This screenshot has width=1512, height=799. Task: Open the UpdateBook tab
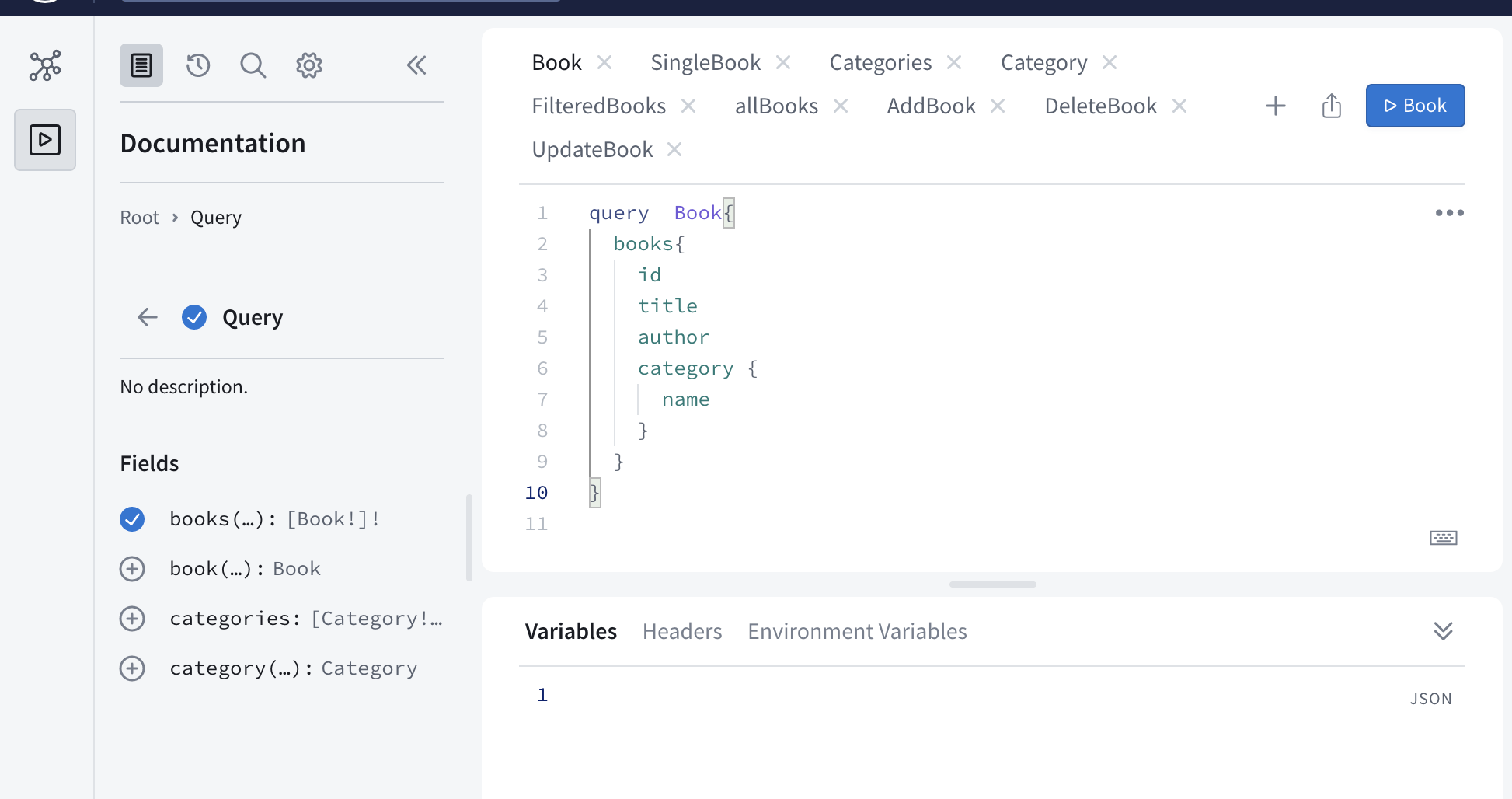[x=592, y=149]
